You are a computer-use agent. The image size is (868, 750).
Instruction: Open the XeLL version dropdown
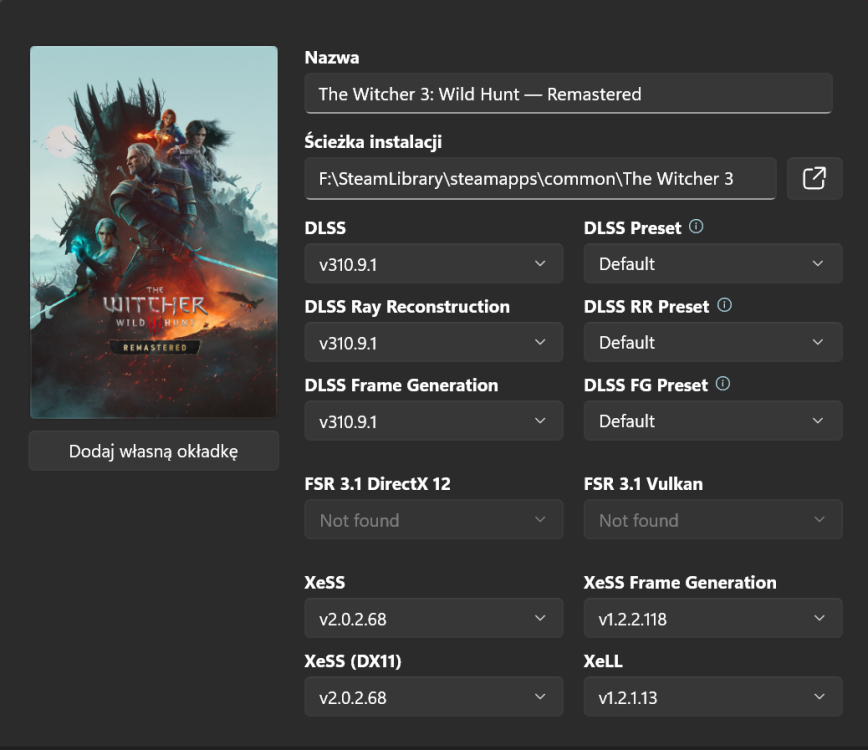(x=713, y=697)
